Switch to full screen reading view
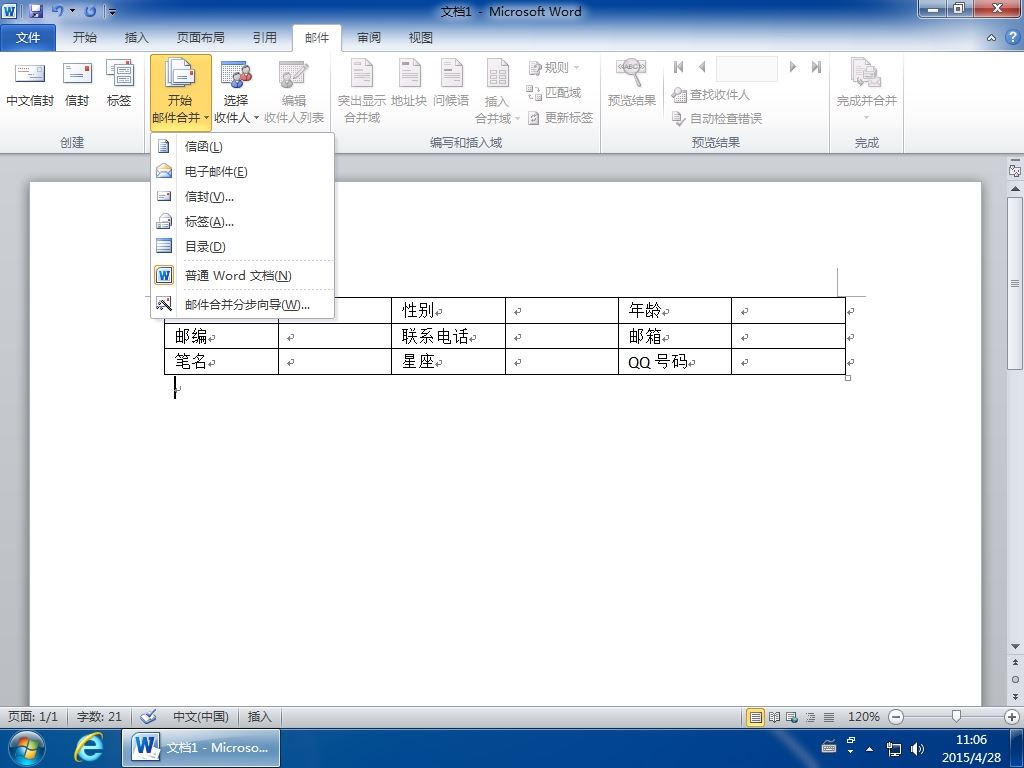Viewport: 1024px width, 768px height. (775, 717)
